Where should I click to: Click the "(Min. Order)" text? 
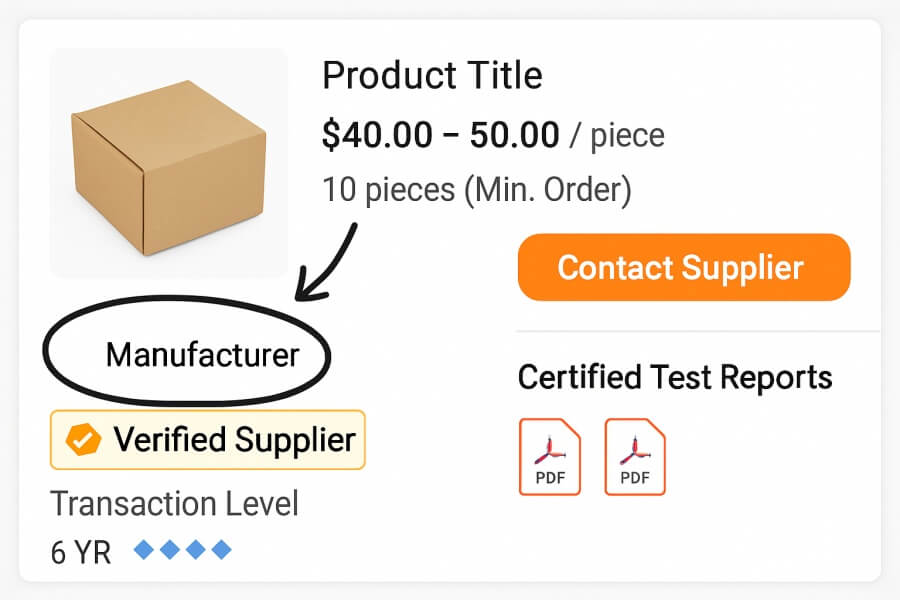click(x=547, y=188)
